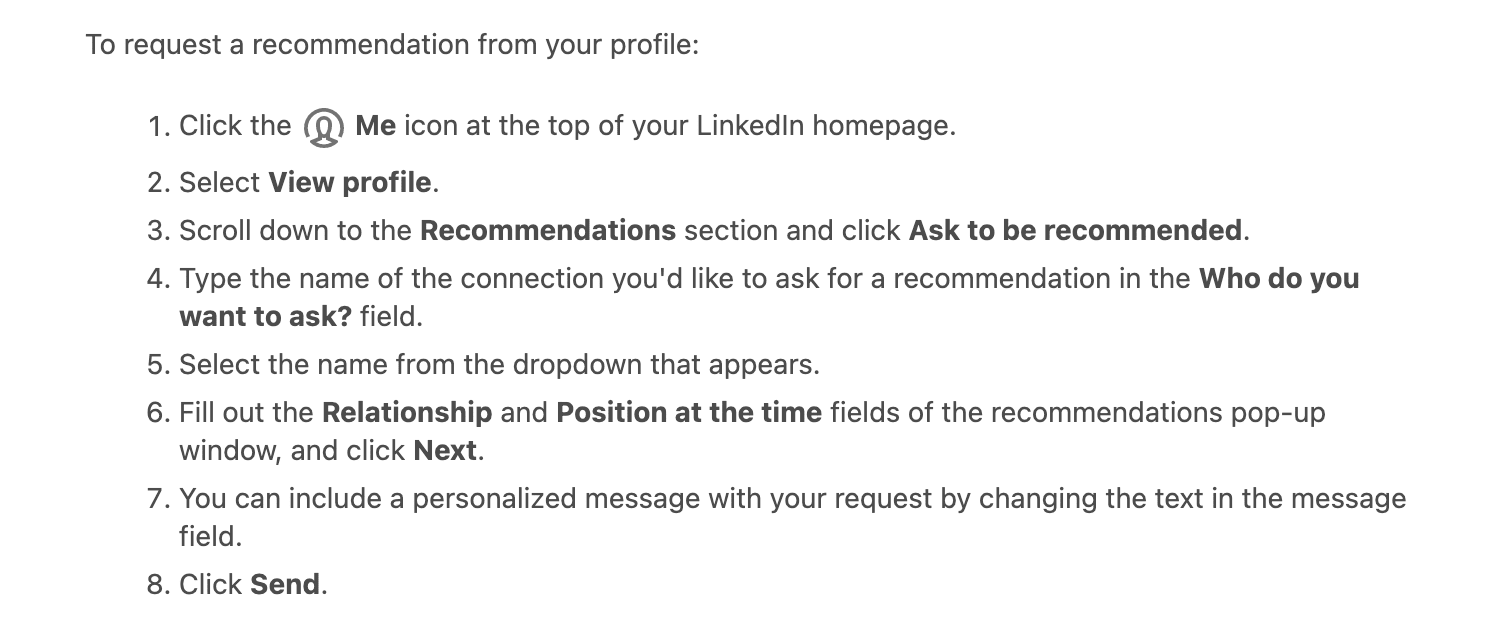
Task: Click step 5 'Select the name from the dropdown' text
Action: [x=499, y=364]
